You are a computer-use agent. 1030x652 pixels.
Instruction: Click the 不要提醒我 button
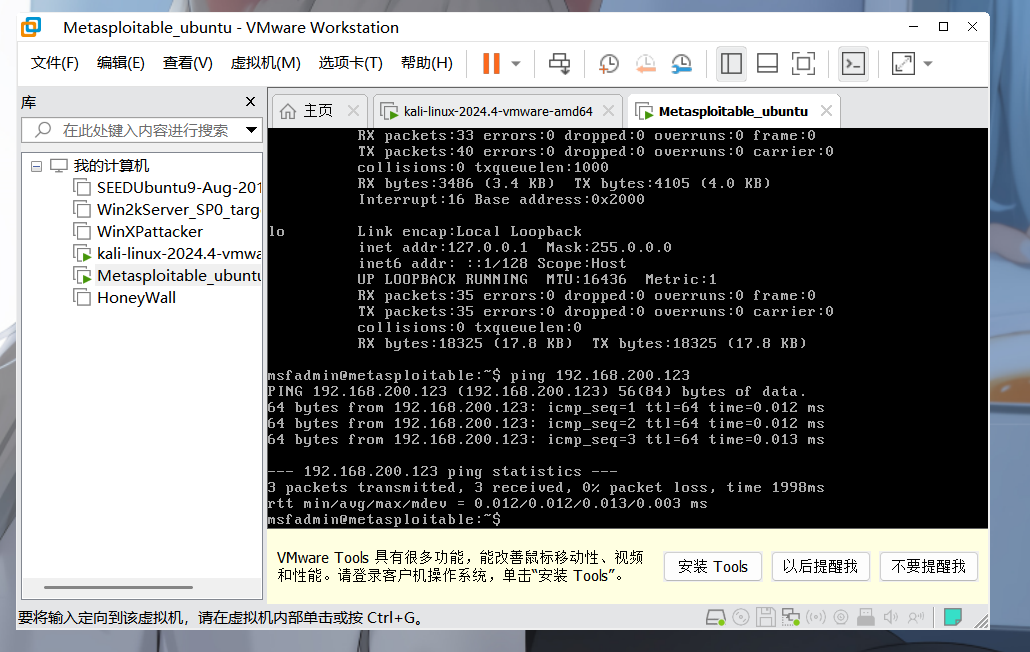pyautogui.click(x=929, y=567)
